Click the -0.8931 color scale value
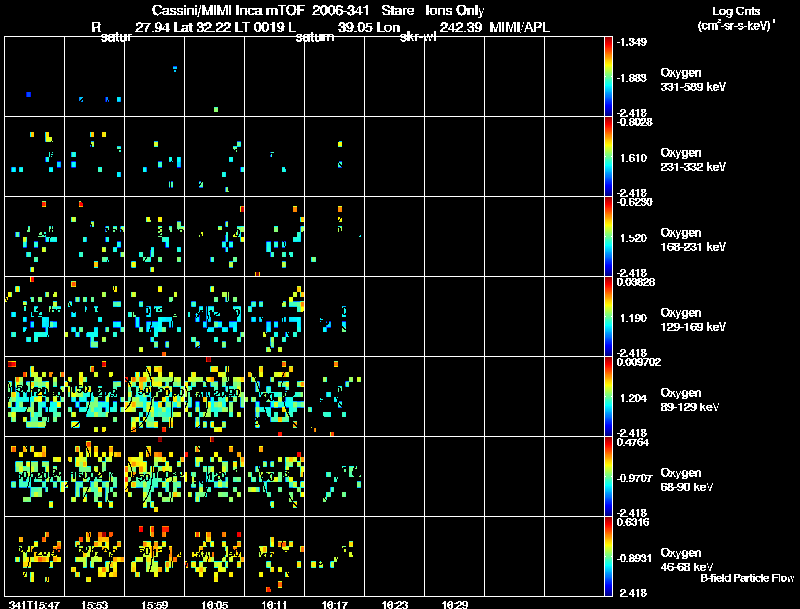800x609 pixels. [634, 558]
